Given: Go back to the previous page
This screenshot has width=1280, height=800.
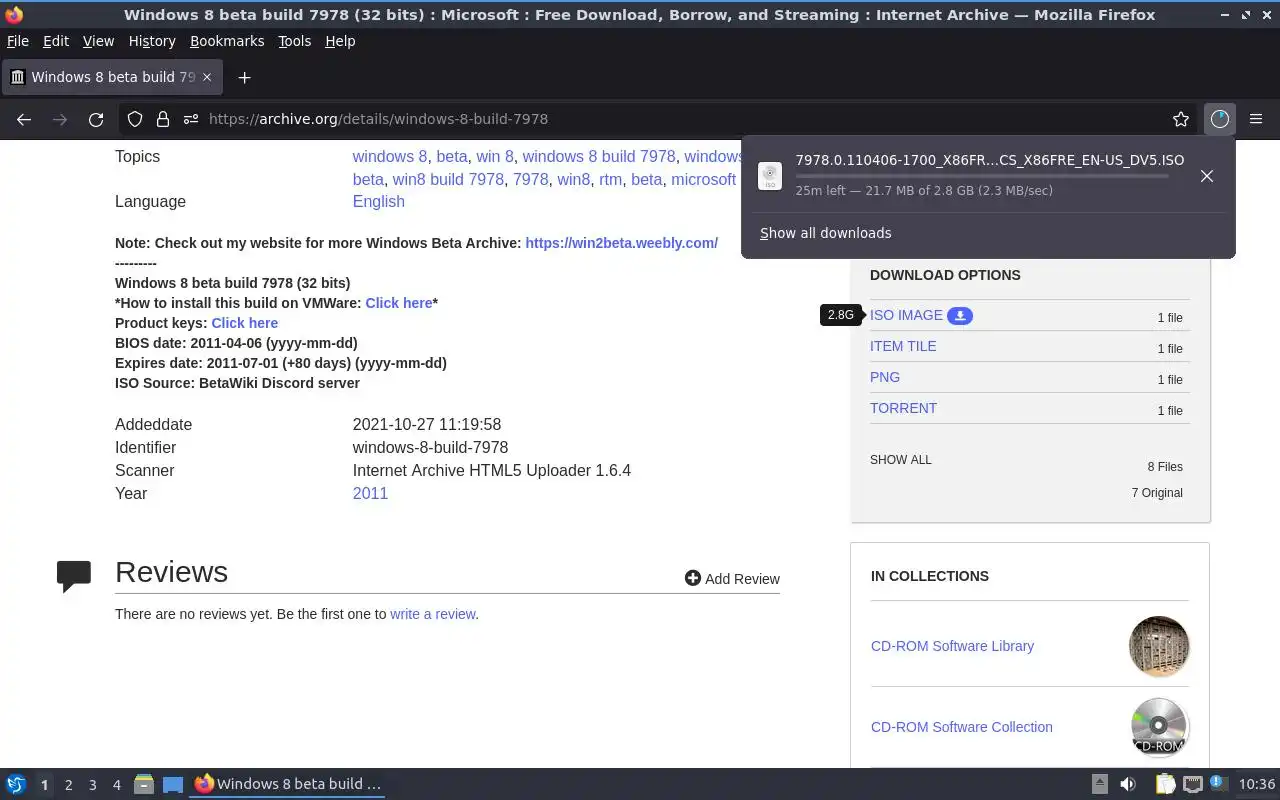Looking at the screenshot, I should (24, 119).
